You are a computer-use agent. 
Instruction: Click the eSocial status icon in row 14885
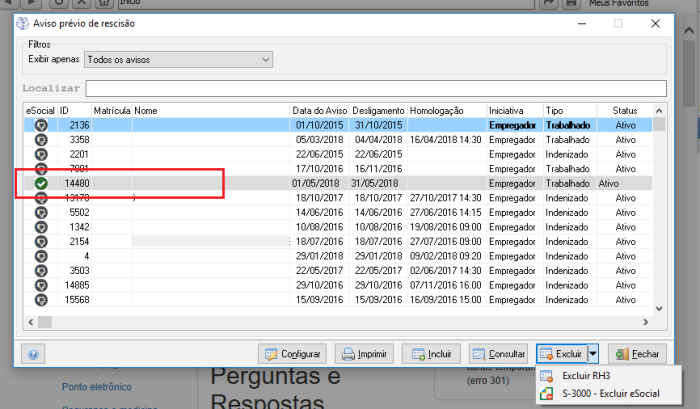(x=40, y=285)
